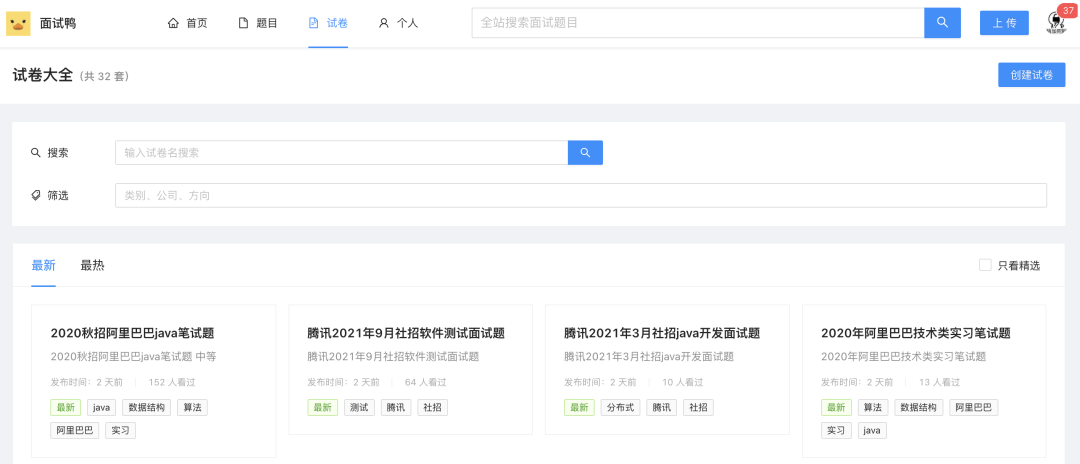Image resolution: width=1080 pixels, height=464 pixels.
Task: Click the 分布式 tag on Tencent March card
Action: (619, 407)
